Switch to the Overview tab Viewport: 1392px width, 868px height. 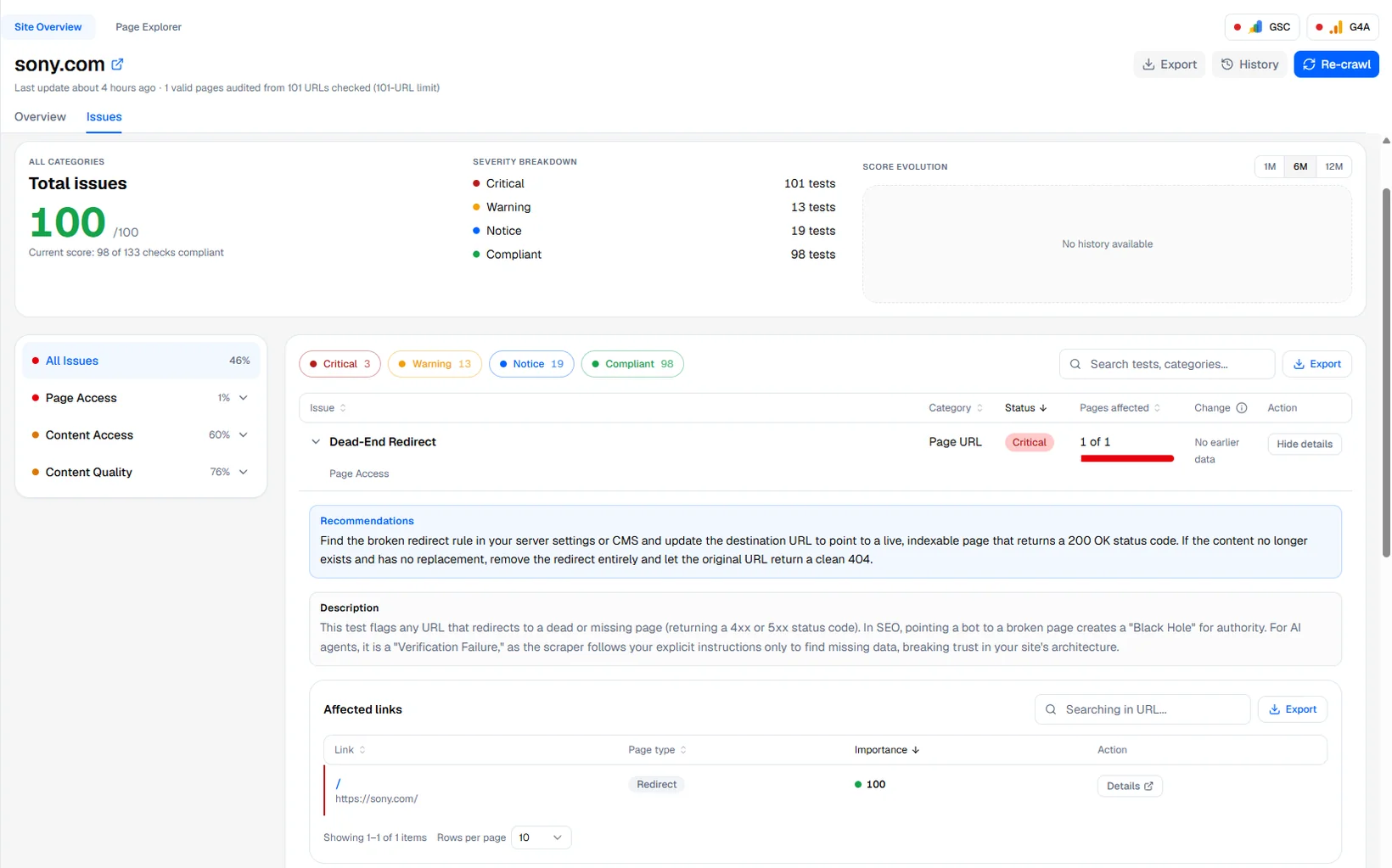coord(40,117)
